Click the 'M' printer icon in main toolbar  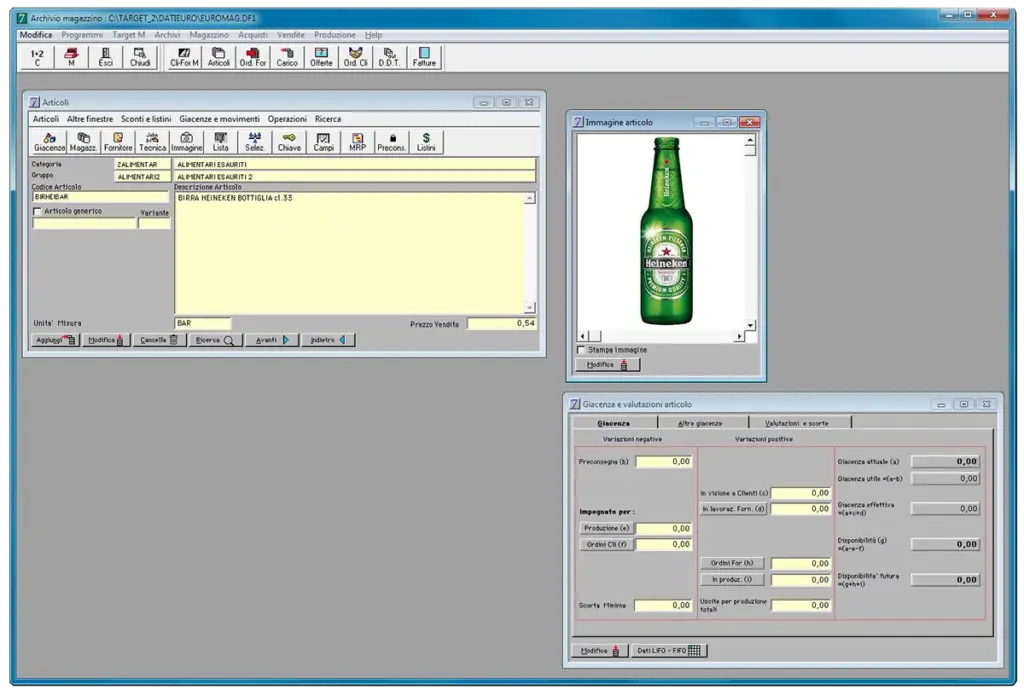71,57
